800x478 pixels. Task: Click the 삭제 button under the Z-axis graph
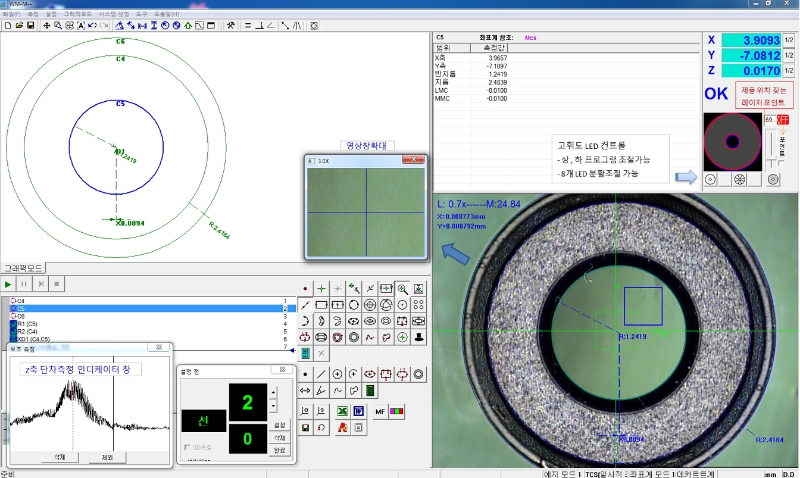59,456
